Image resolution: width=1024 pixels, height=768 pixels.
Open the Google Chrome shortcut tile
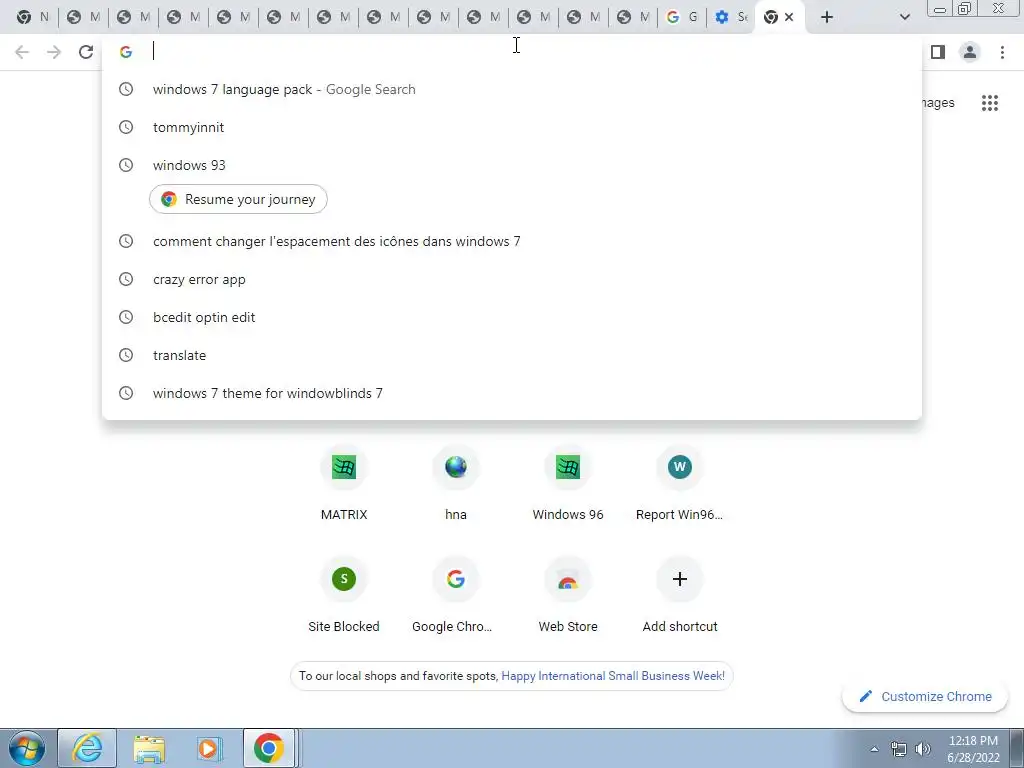click(x=456, y=596)
